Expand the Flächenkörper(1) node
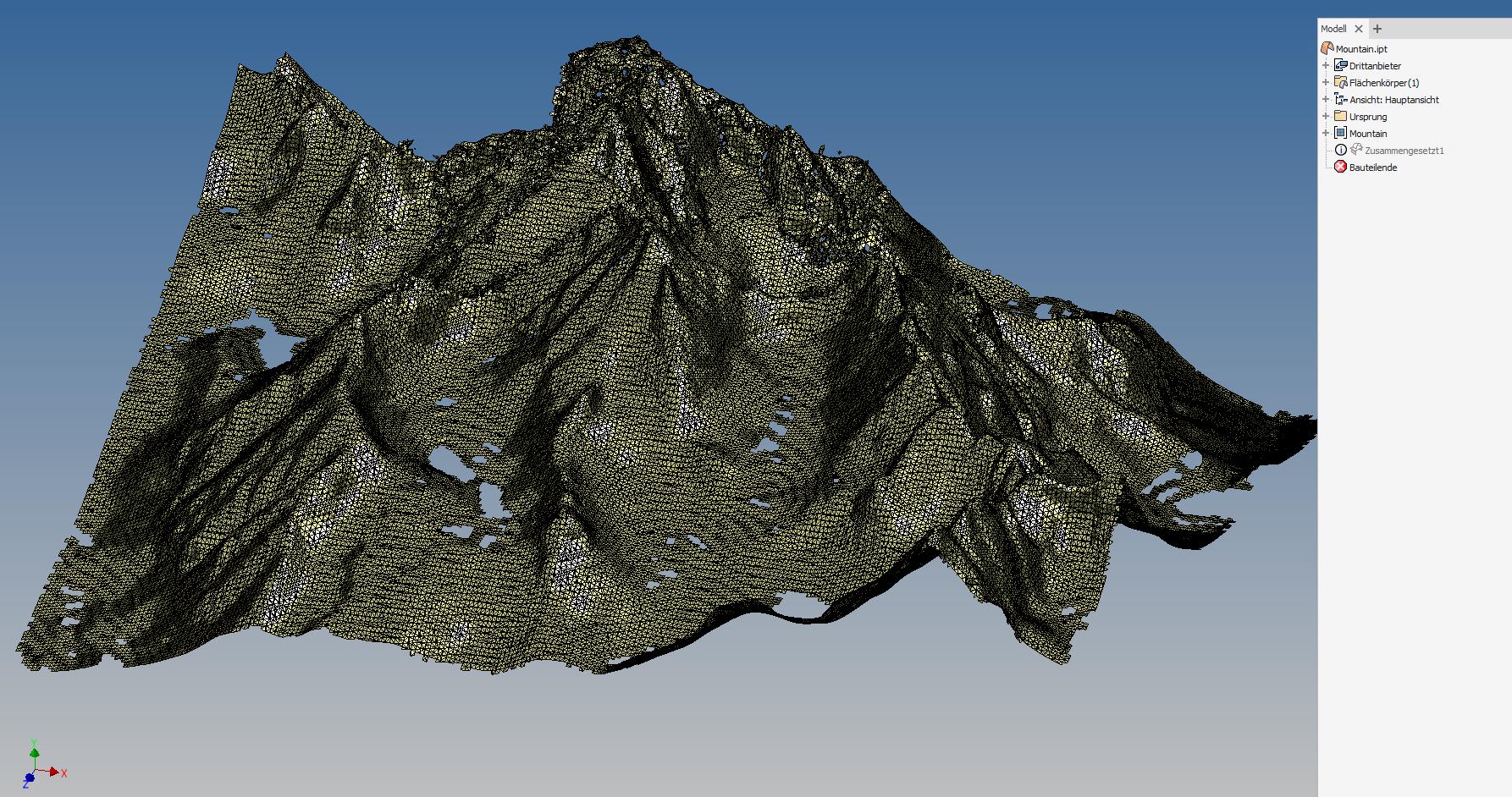This screenshot has width=1512, height=797. [x=1327, y=82]
